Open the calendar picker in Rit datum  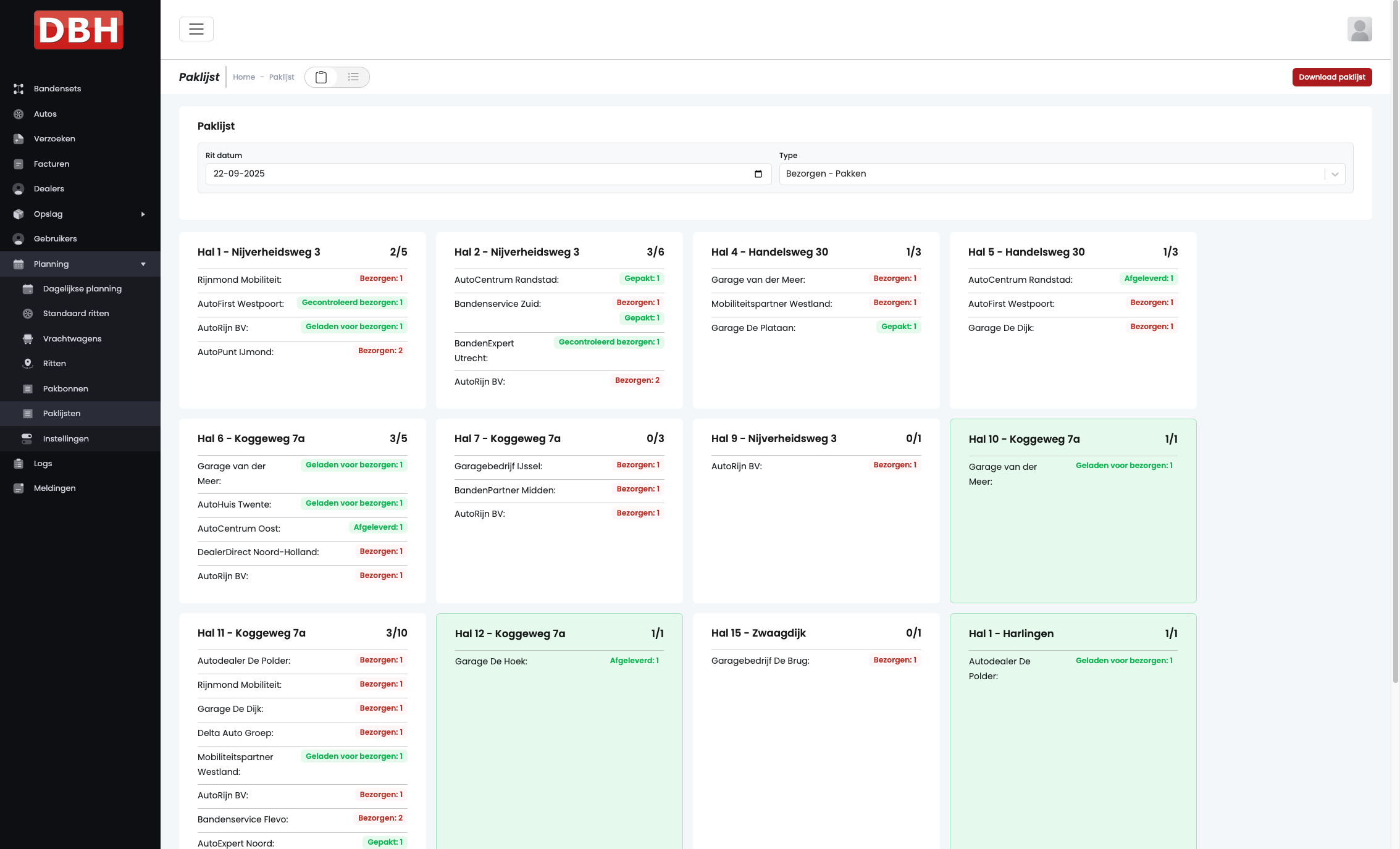758,174
